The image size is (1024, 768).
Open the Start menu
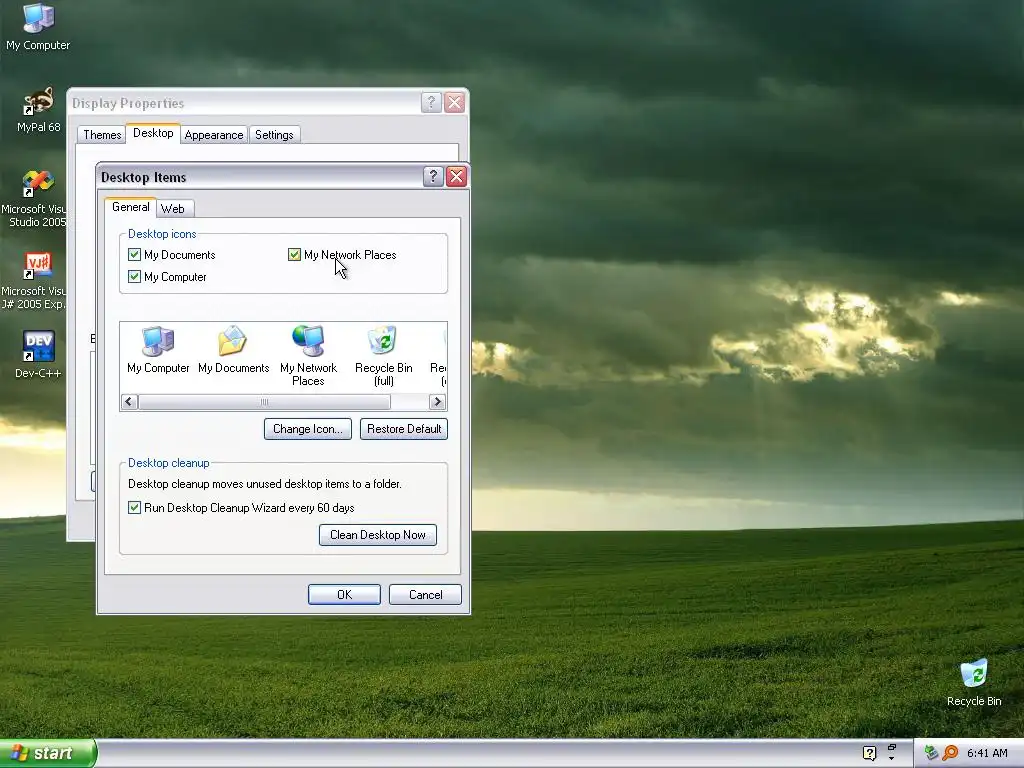[47, 753]
